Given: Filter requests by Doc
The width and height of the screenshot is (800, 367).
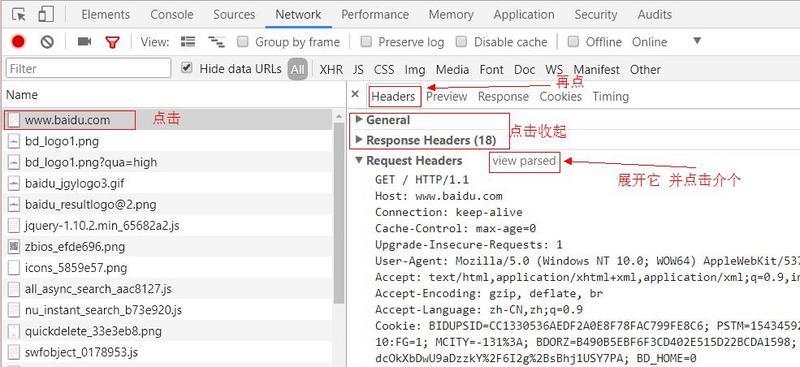Looking at the screenshot, I should tap(524, 69).
